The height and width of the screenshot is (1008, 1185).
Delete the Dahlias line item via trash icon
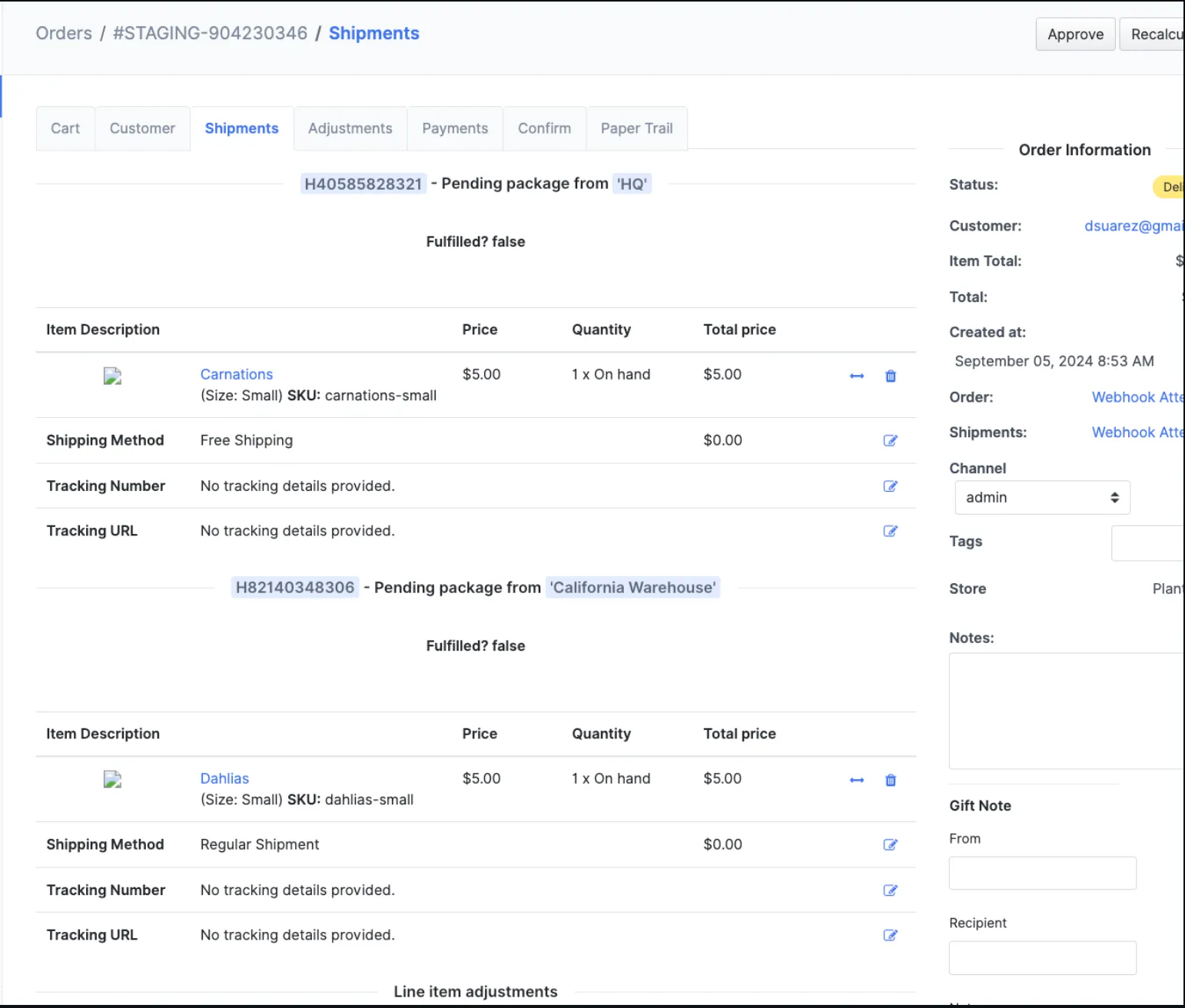[891, 780]
